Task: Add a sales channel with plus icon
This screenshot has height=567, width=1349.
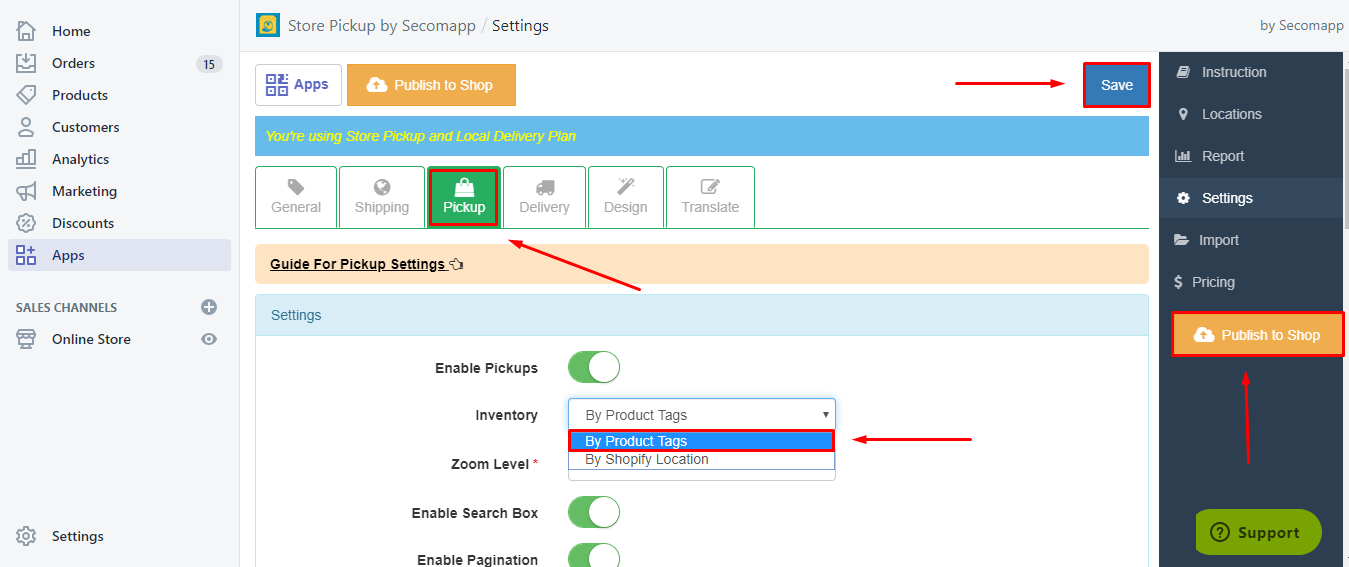Action: tap(209, 307)
